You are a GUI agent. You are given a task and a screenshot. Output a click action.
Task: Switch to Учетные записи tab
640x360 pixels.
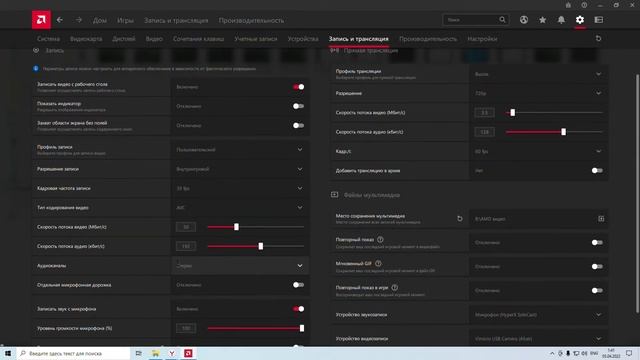coord(256,39)
